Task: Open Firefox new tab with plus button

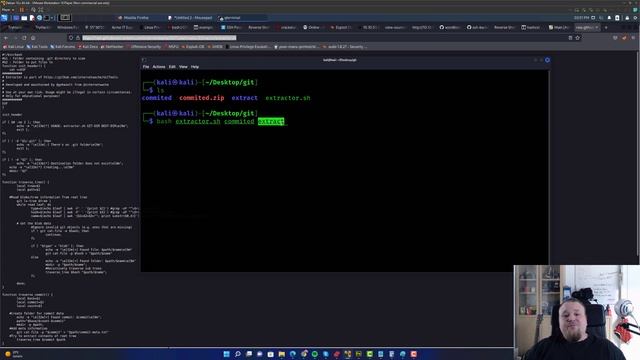Action: coord(606,27)
